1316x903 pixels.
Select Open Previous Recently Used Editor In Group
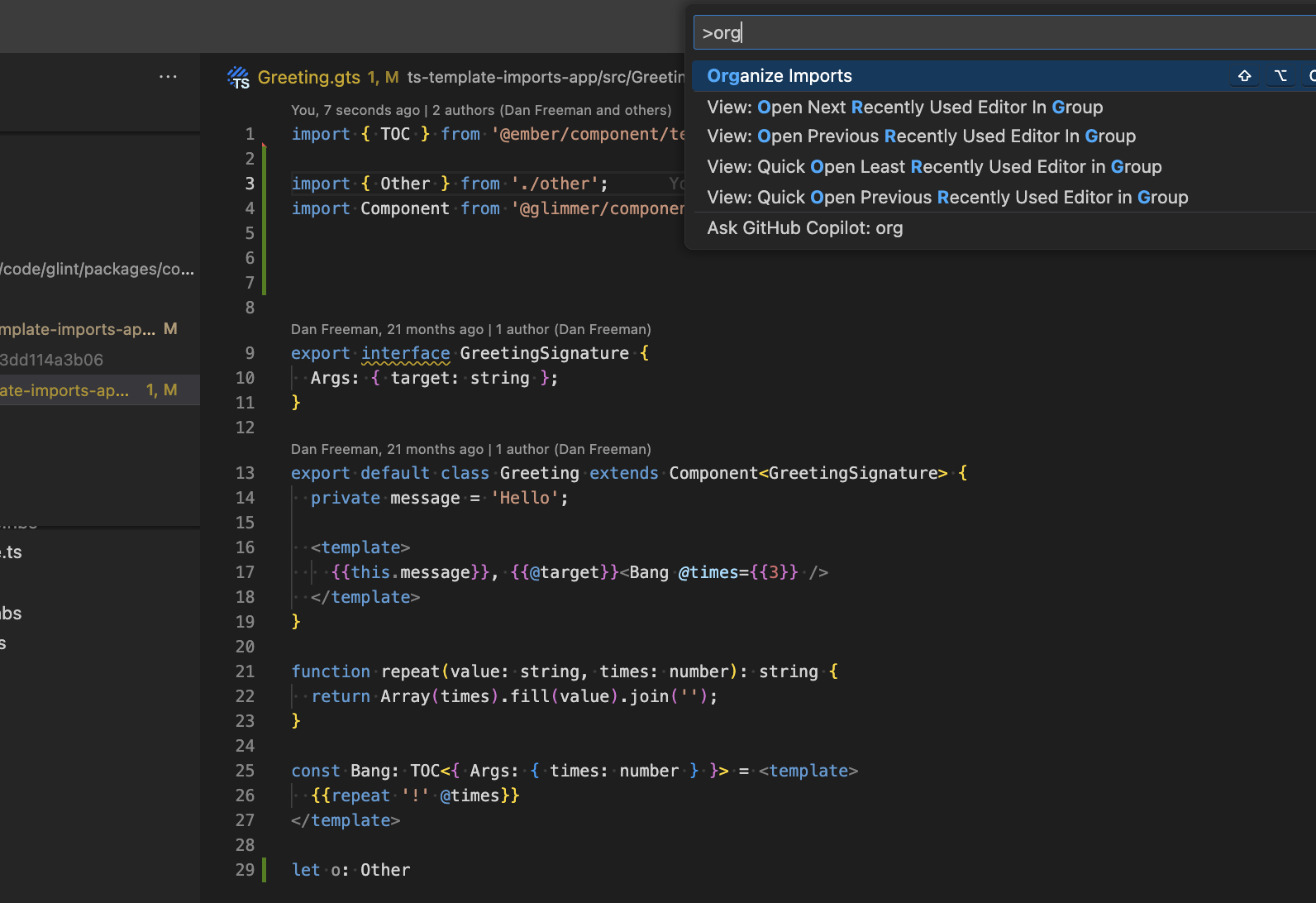pos(921,136)
